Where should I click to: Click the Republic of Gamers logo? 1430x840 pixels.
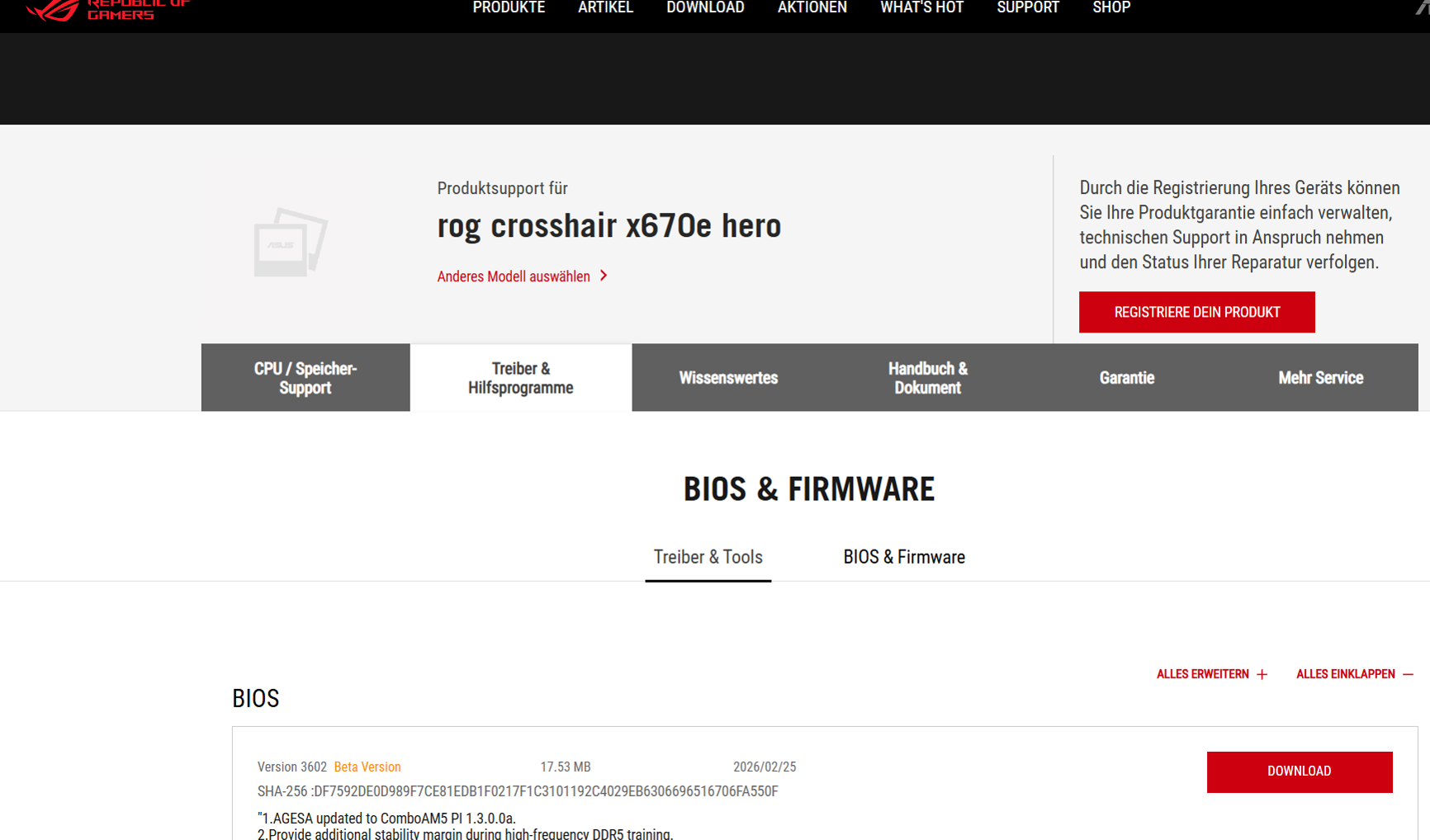click(x=107, y=10)
